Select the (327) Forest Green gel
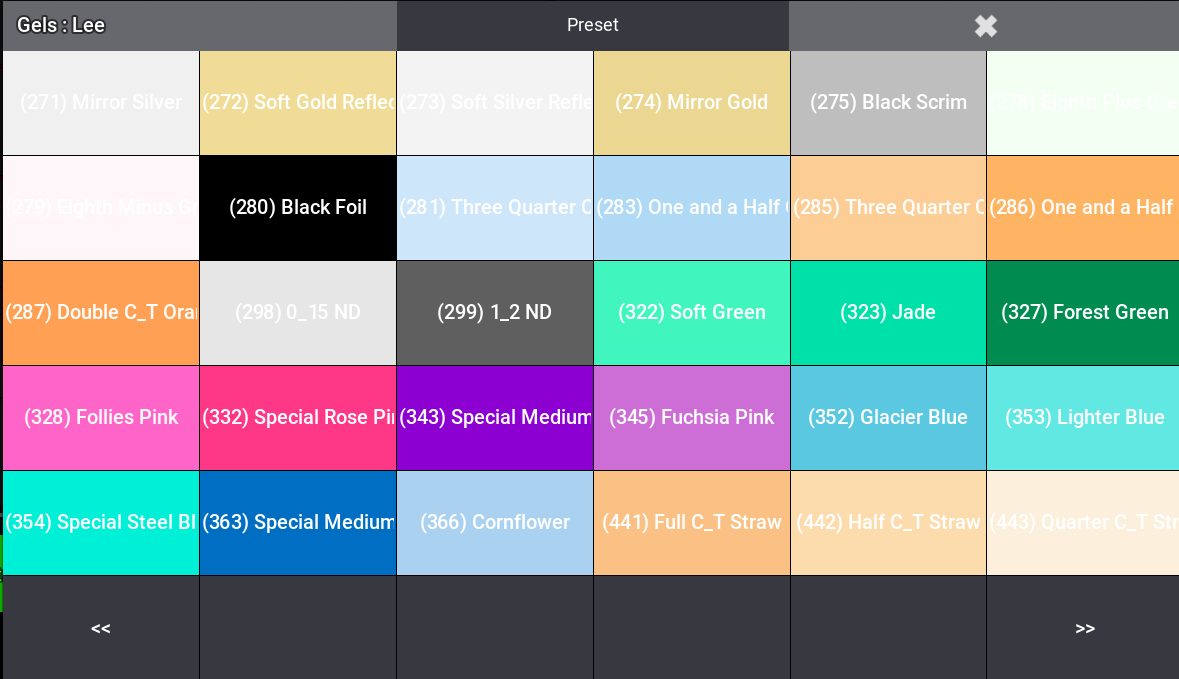 [1084, 313]
